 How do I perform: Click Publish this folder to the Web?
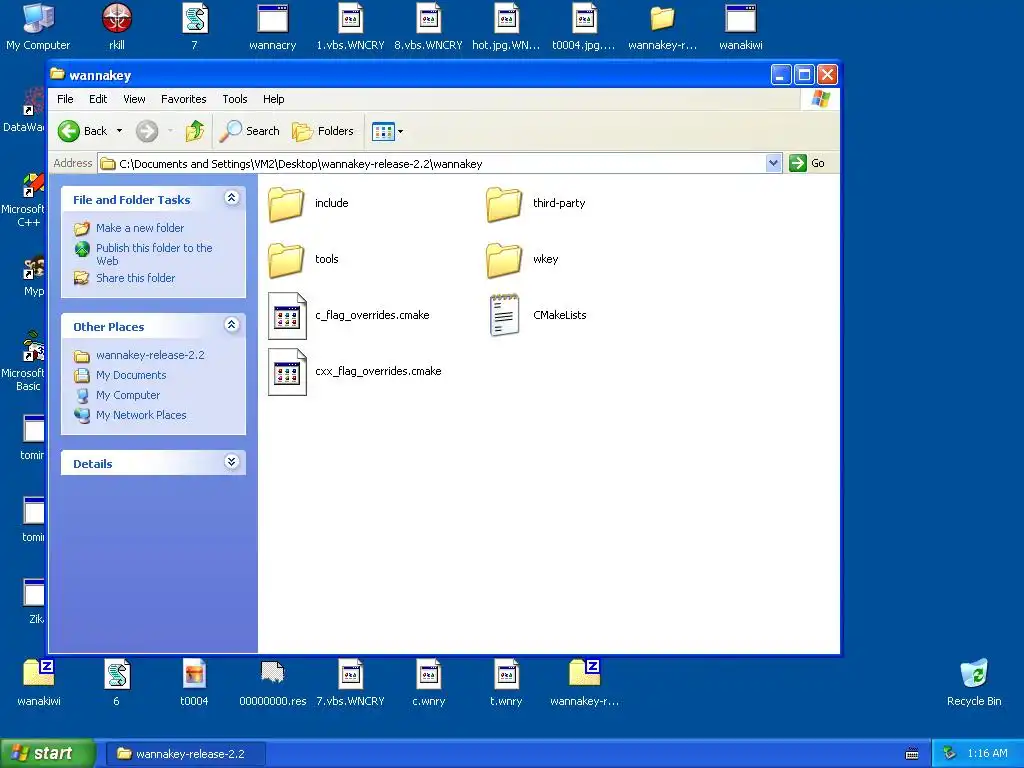click(154, 255)
